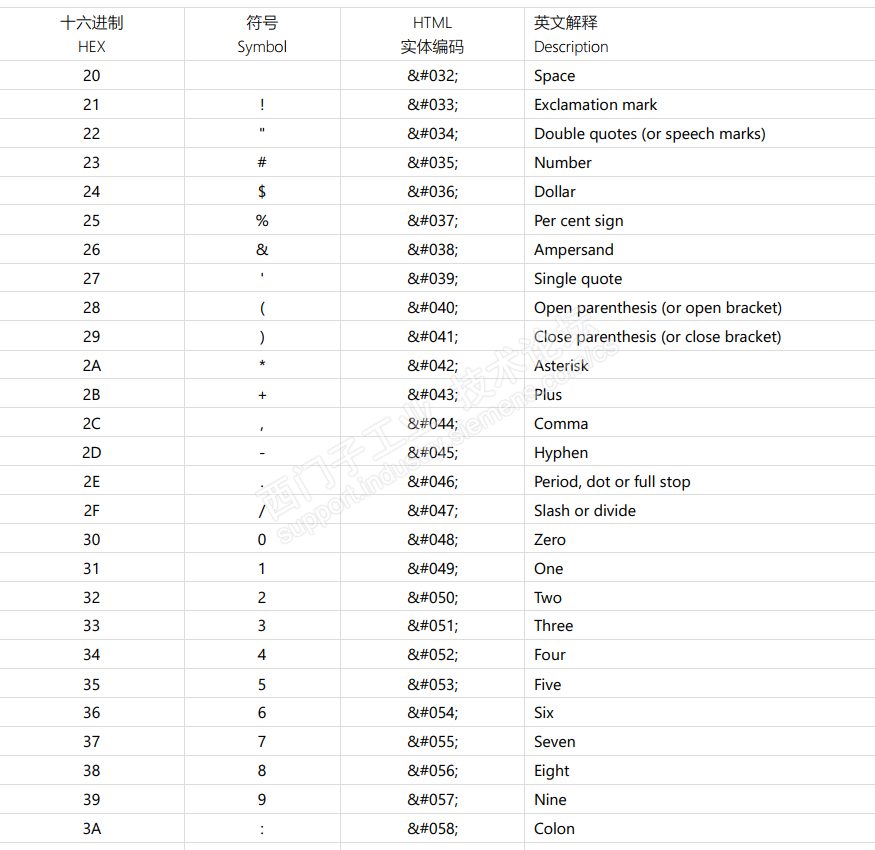Select the hex value "3A" cell
Viewport: 875px width, 850px height.
click(x=92, y=829)
